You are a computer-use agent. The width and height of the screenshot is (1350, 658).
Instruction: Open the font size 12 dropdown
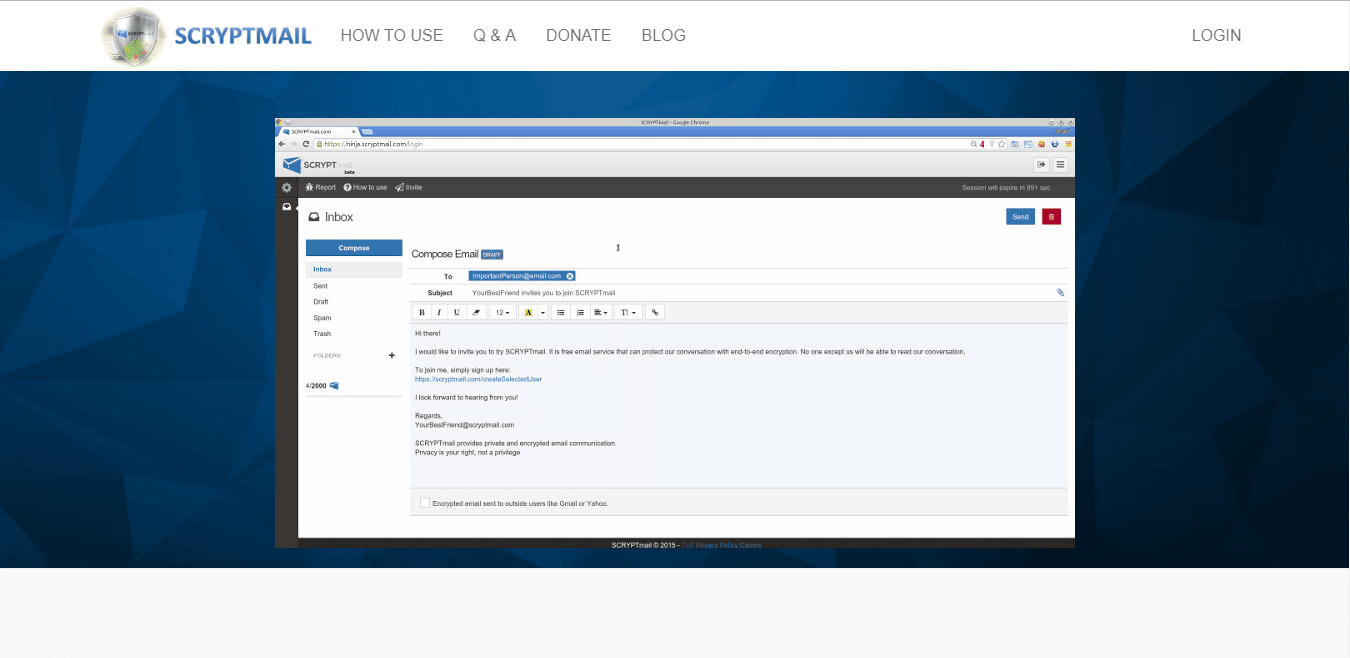click(503, 312)
